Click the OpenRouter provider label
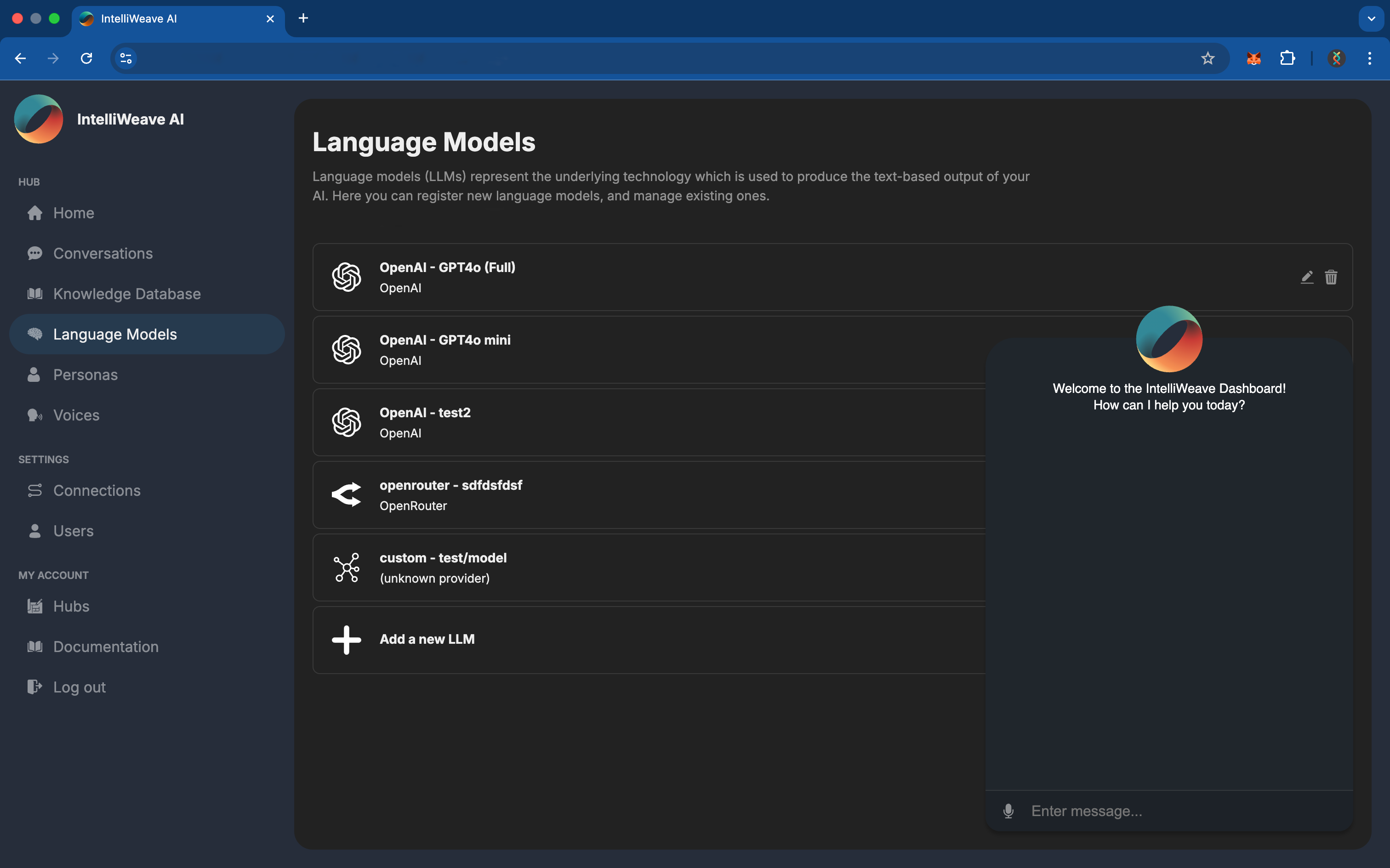 coord(413,506)
